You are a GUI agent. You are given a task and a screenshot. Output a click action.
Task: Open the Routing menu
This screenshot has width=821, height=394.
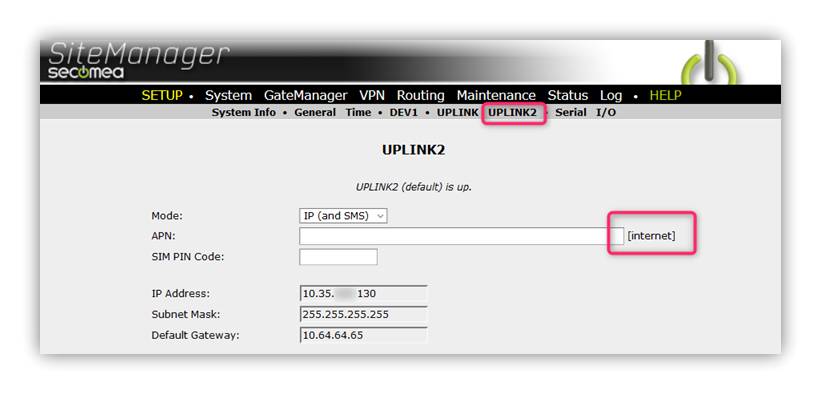pyautogui.click(x=420, y=95)
